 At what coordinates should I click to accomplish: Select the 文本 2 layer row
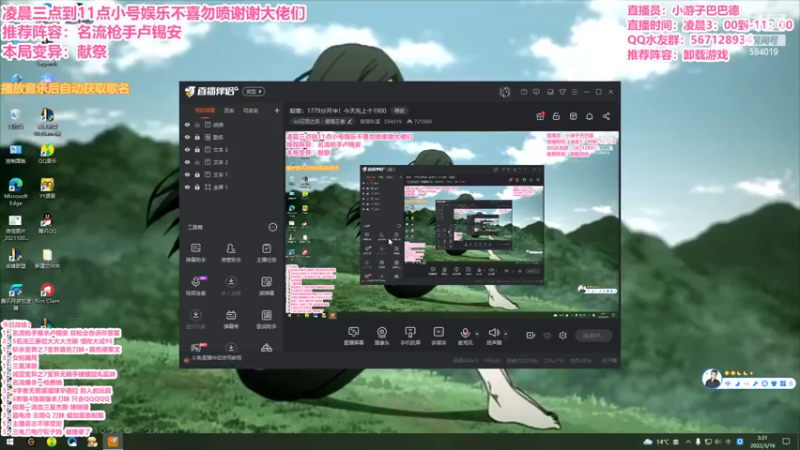coord(232,162)
